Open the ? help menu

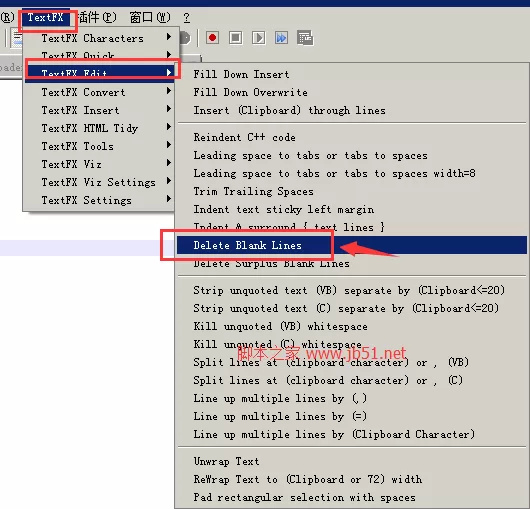click(x=187, y=17)
